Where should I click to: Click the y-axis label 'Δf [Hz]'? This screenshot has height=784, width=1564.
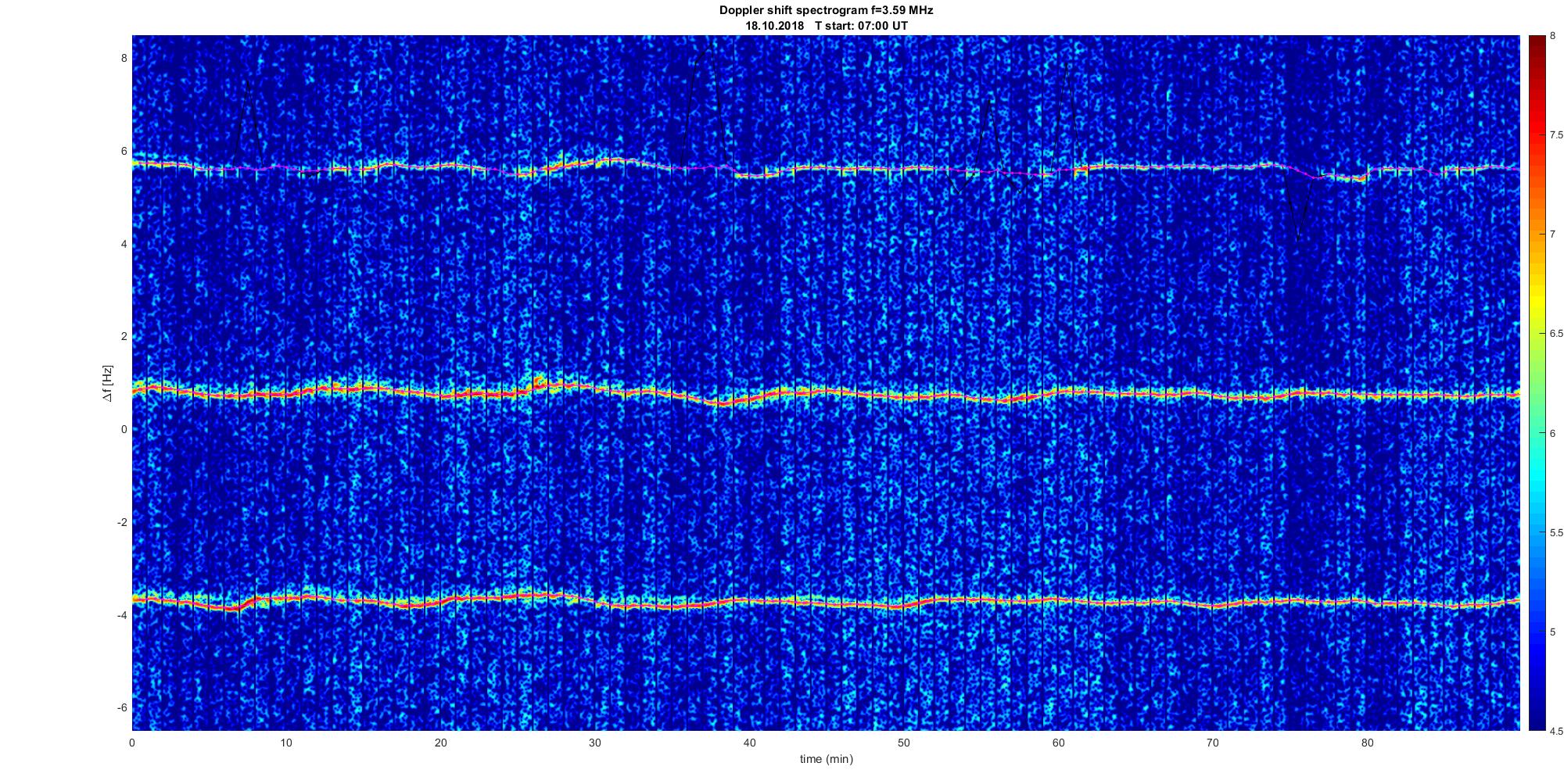coord(108,383)
